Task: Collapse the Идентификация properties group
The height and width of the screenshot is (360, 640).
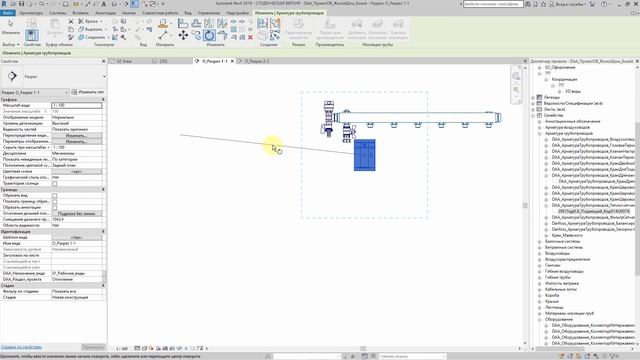Action: pos(103,231)
